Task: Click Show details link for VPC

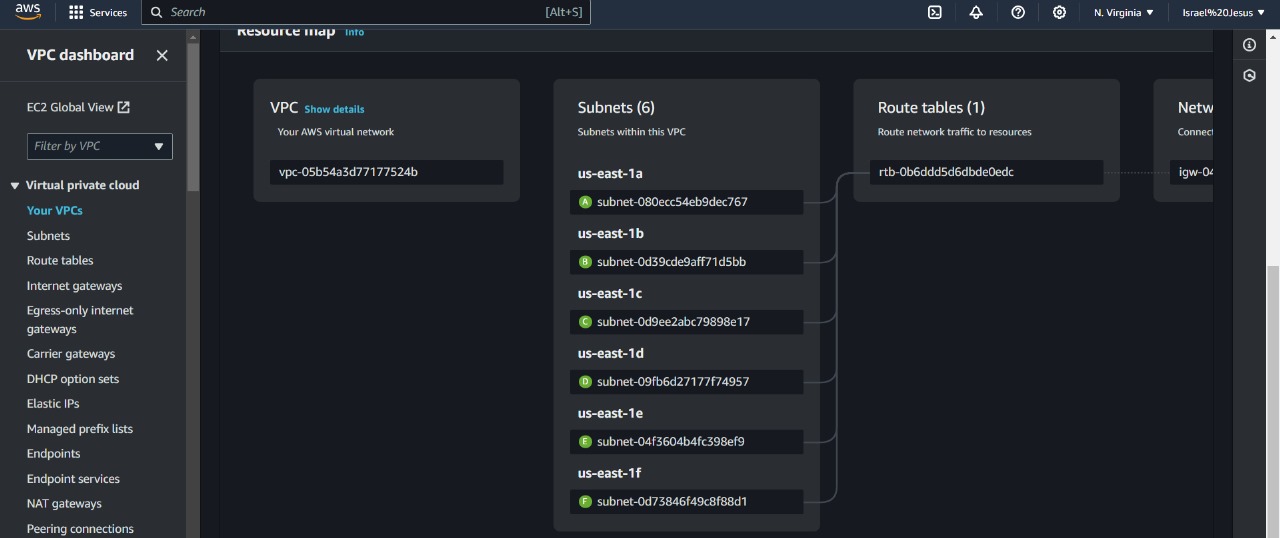Action: [334, 109]
